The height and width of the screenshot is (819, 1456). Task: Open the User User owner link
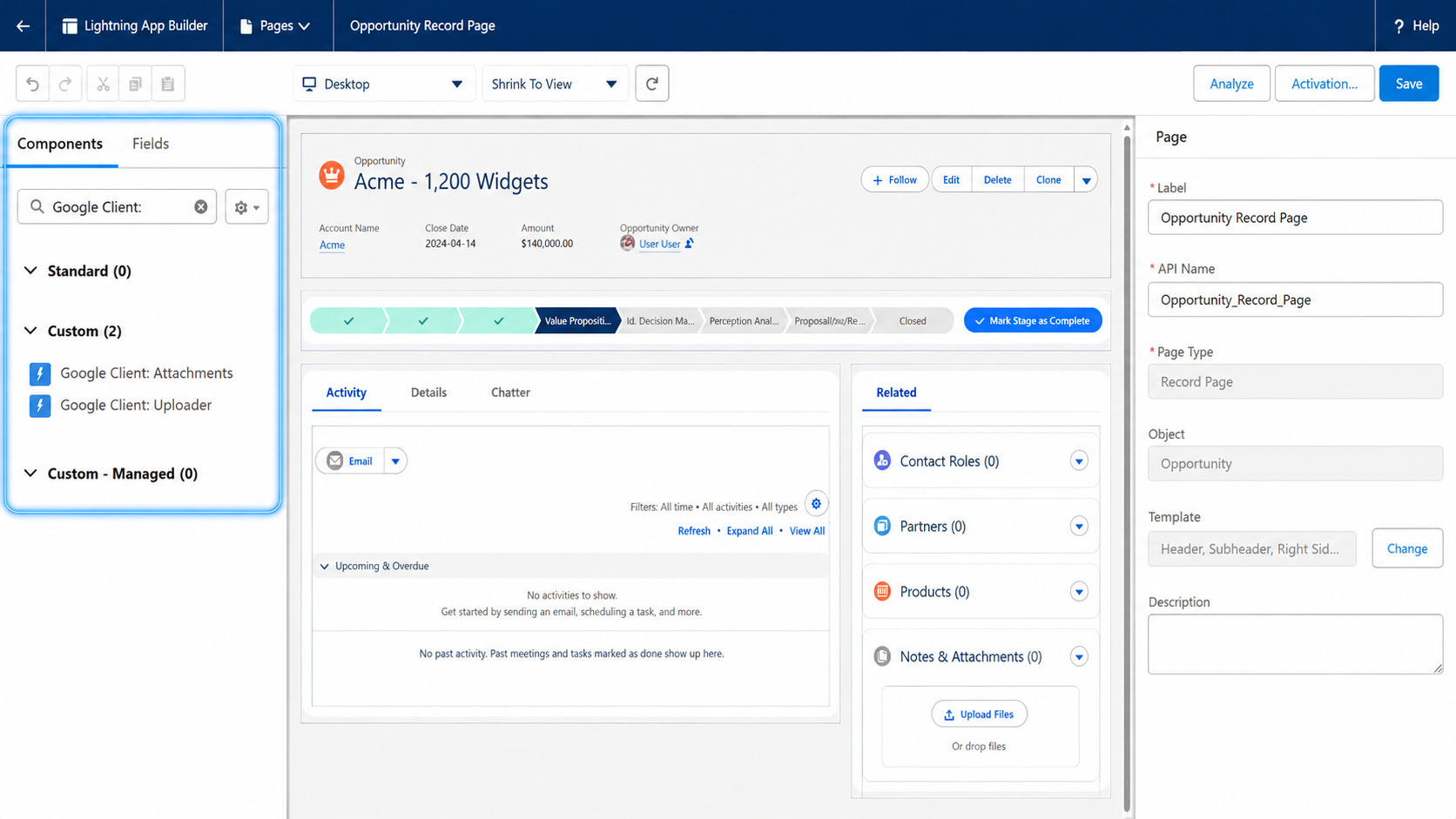tap(659, 244)
